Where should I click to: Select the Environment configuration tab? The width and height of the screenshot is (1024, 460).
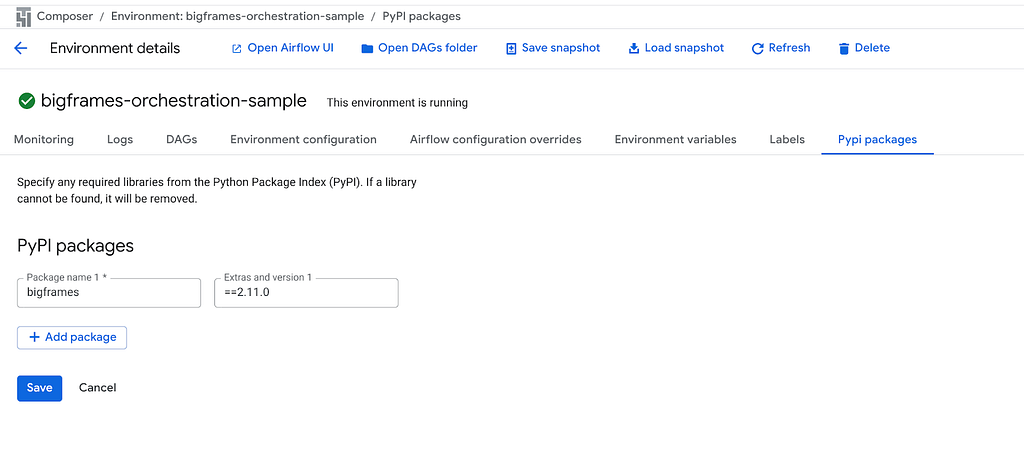pyautogui.click(x=304, y=140)
